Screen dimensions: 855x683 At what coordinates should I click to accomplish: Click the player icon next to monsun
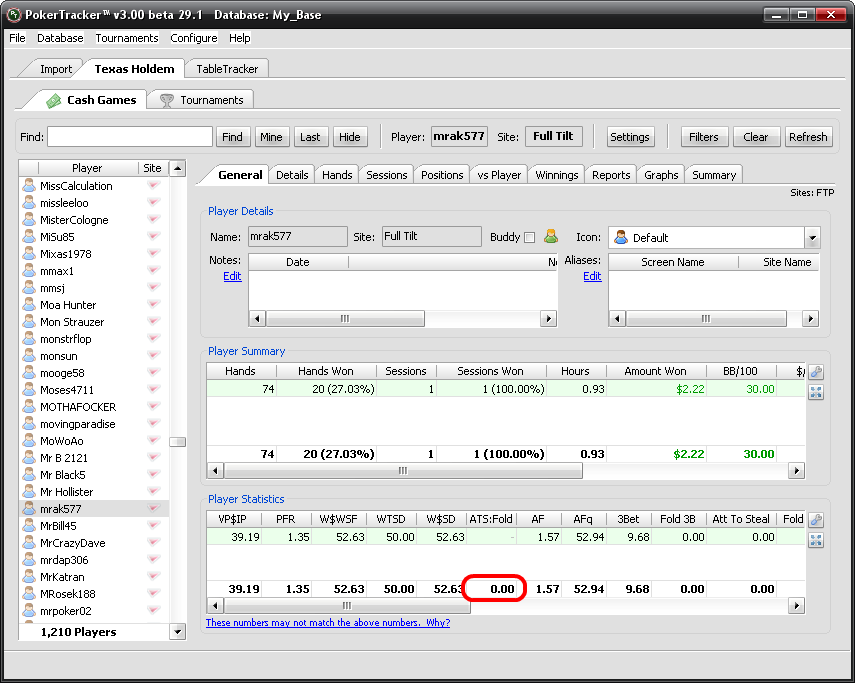29,356
